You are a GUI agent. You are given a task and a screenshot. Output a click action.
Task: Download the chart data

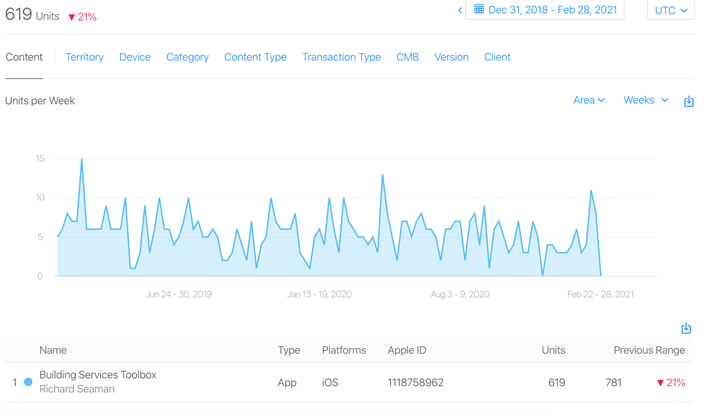click(x=689, y=101)
